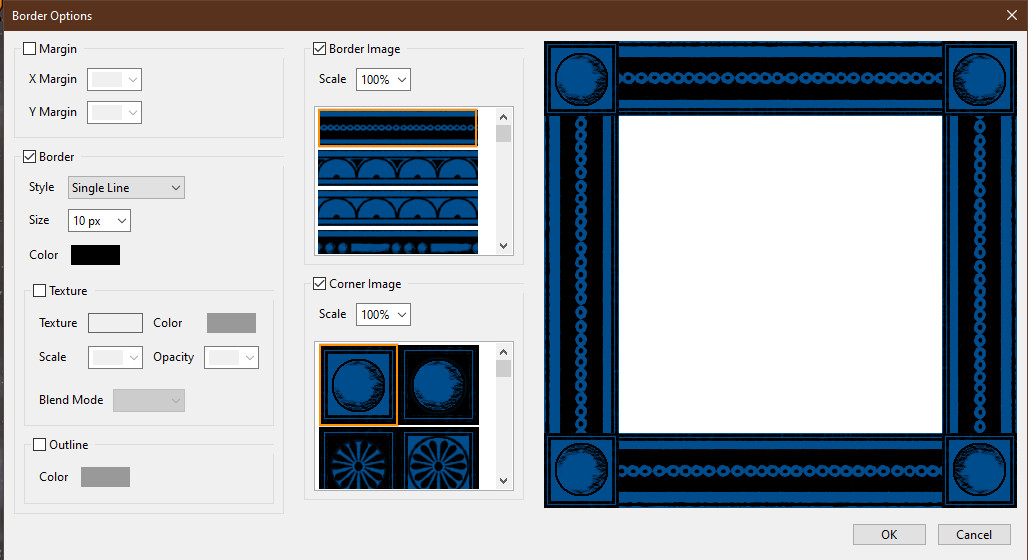Uncheck the Border Image checkbox
The image size is (1028, 560).
[x=319, y=49]
